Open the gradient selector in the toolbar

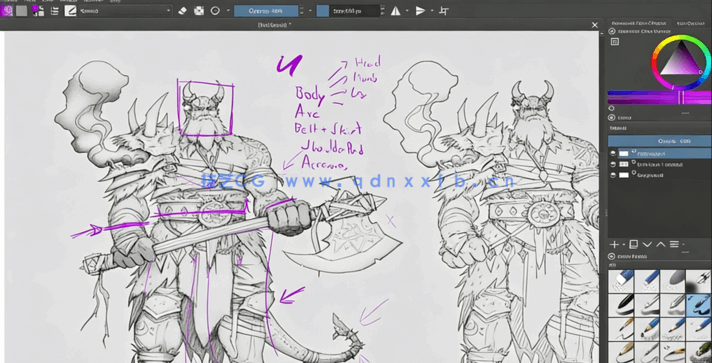coord(6,10)
